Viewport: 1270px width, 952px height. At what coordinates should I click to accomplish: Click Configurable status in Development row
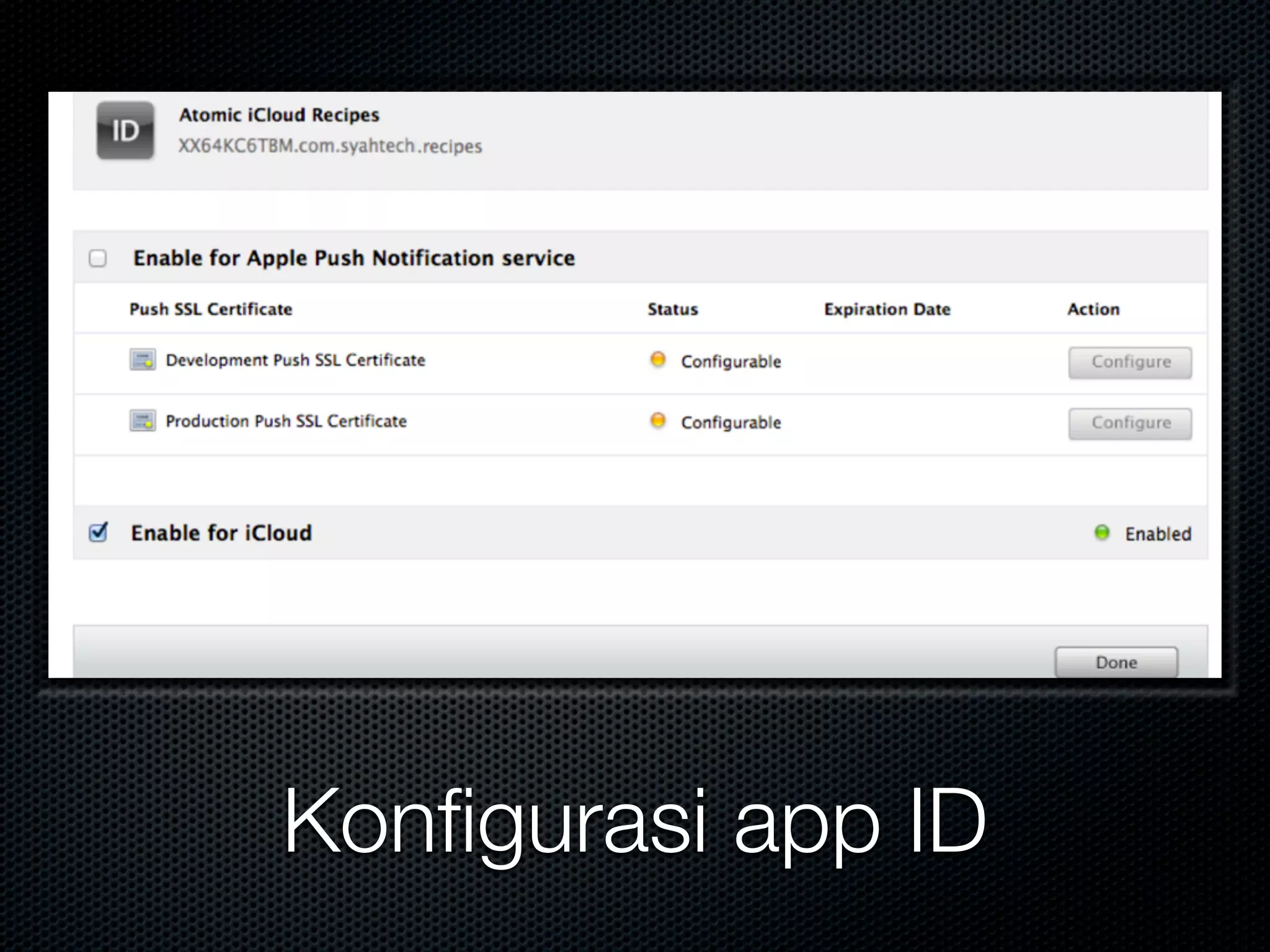(x=731, y=361)
